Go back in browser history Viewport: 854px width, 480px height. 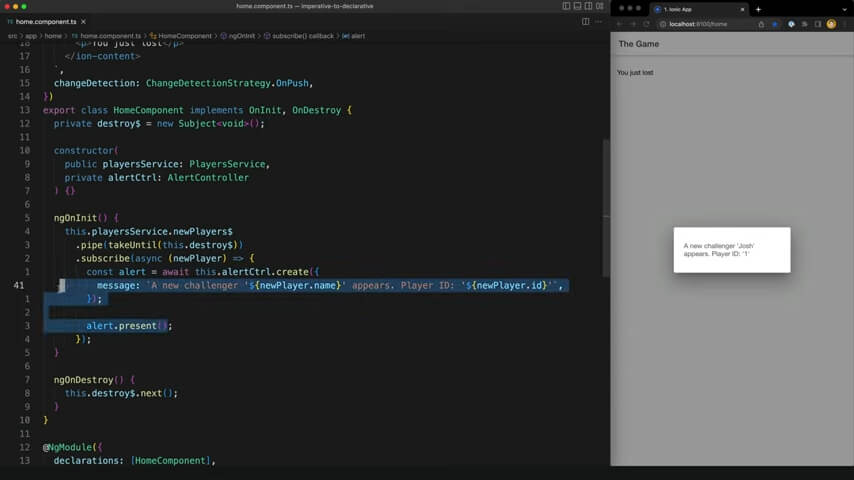[619, 24]
